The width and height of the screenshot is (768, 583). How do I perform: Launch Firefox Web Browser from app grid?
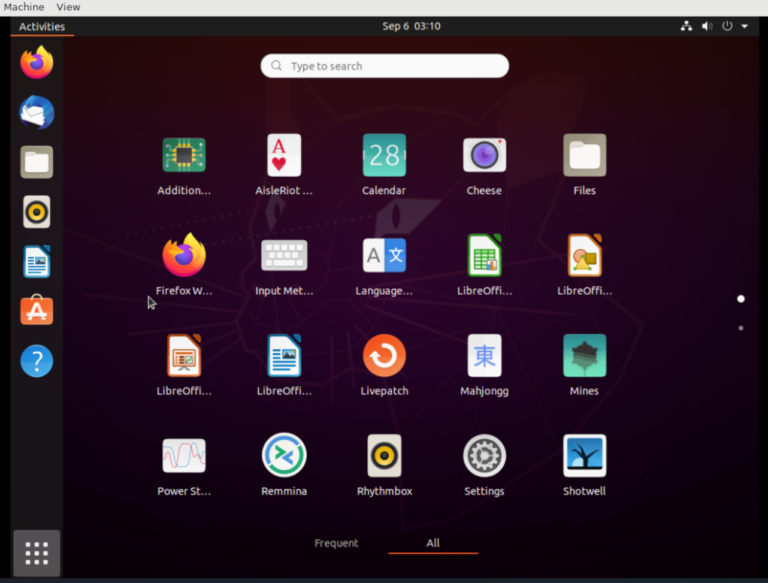coord(184,255)
